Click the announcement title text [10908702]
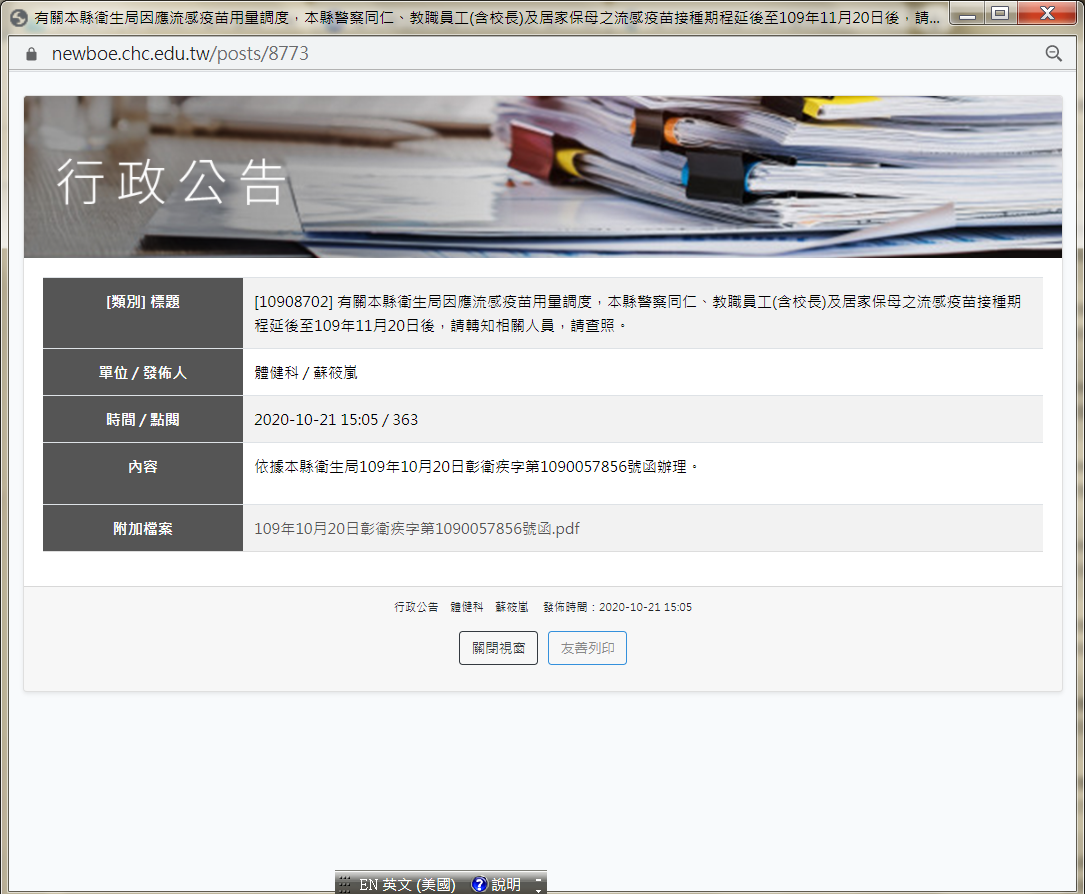The height and width of the screenshot is (894, 1088). coord(638,313)
